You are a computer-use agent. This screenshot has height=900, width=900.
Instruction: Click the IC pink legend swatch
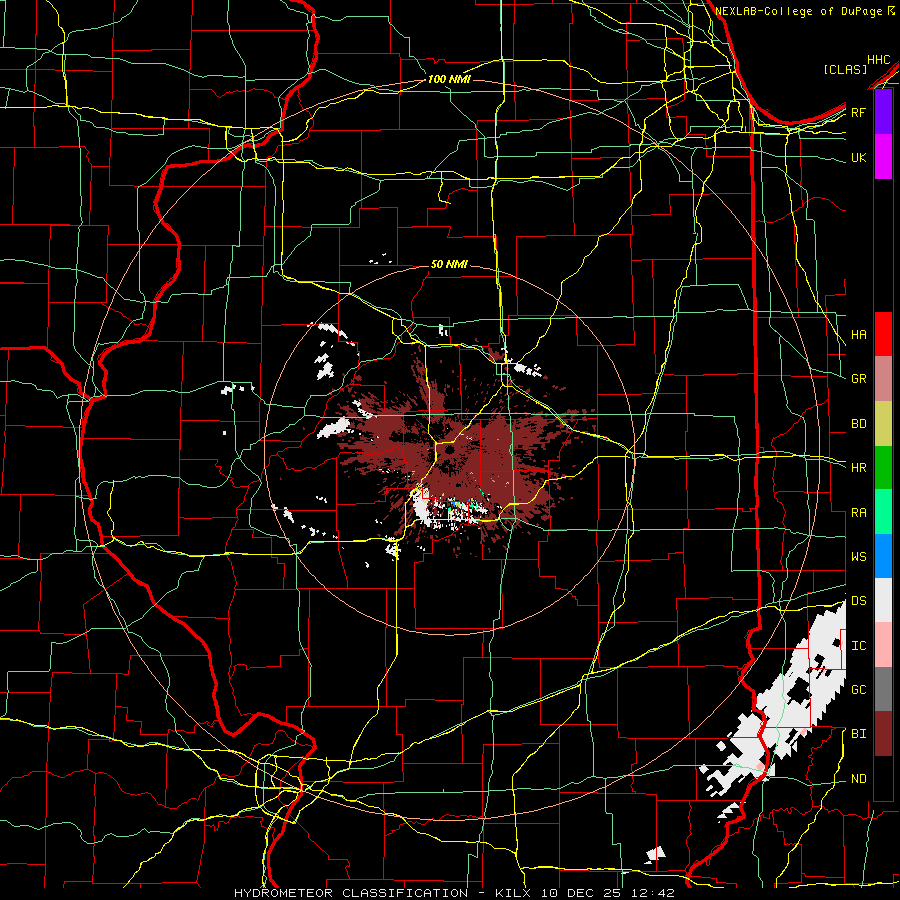(x=883, y=645)
